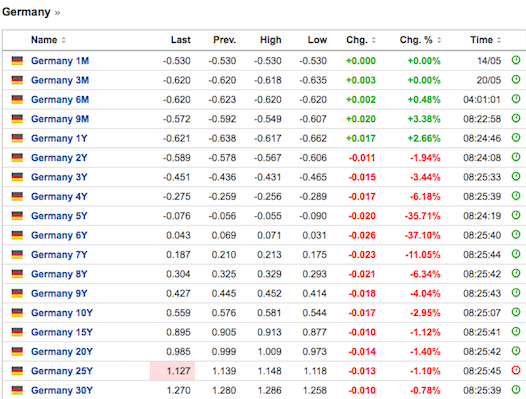This screenshot has height=399, width=526.
Task: Click the -35.71% change for Germany 5Y
Action: 422,216
